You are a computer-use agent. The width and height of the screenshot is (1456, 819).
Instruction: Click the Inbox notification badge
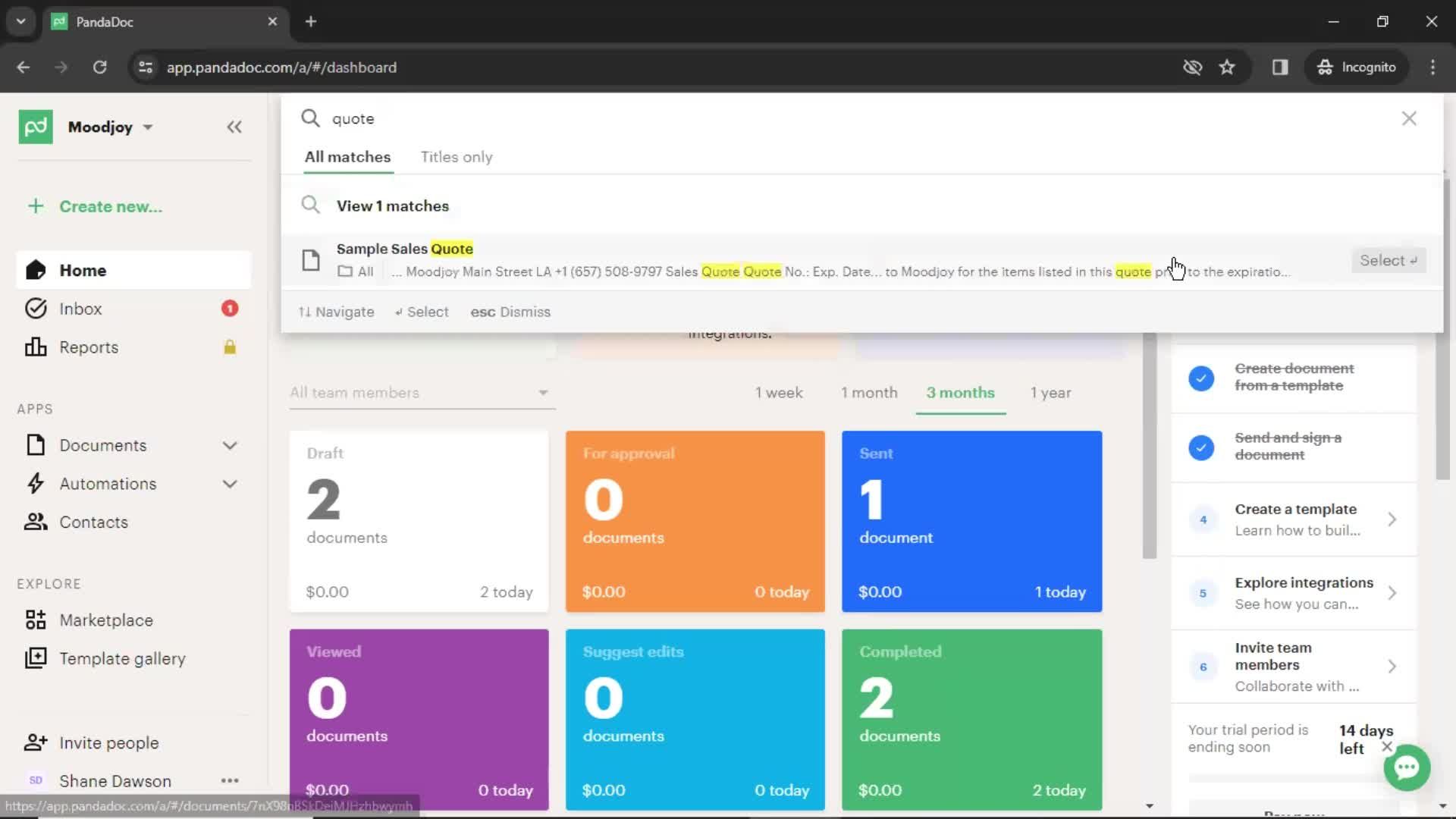point(230,309)
